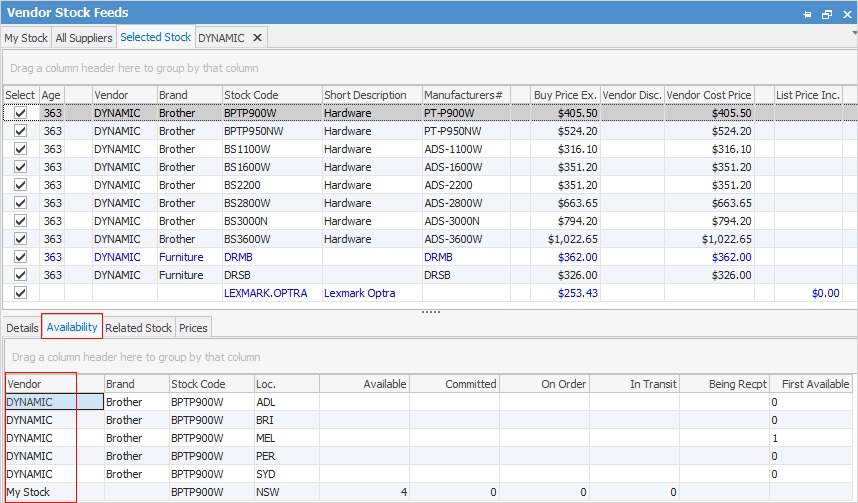
Task: Open the Related Stock tab
Action: (139, 328)
